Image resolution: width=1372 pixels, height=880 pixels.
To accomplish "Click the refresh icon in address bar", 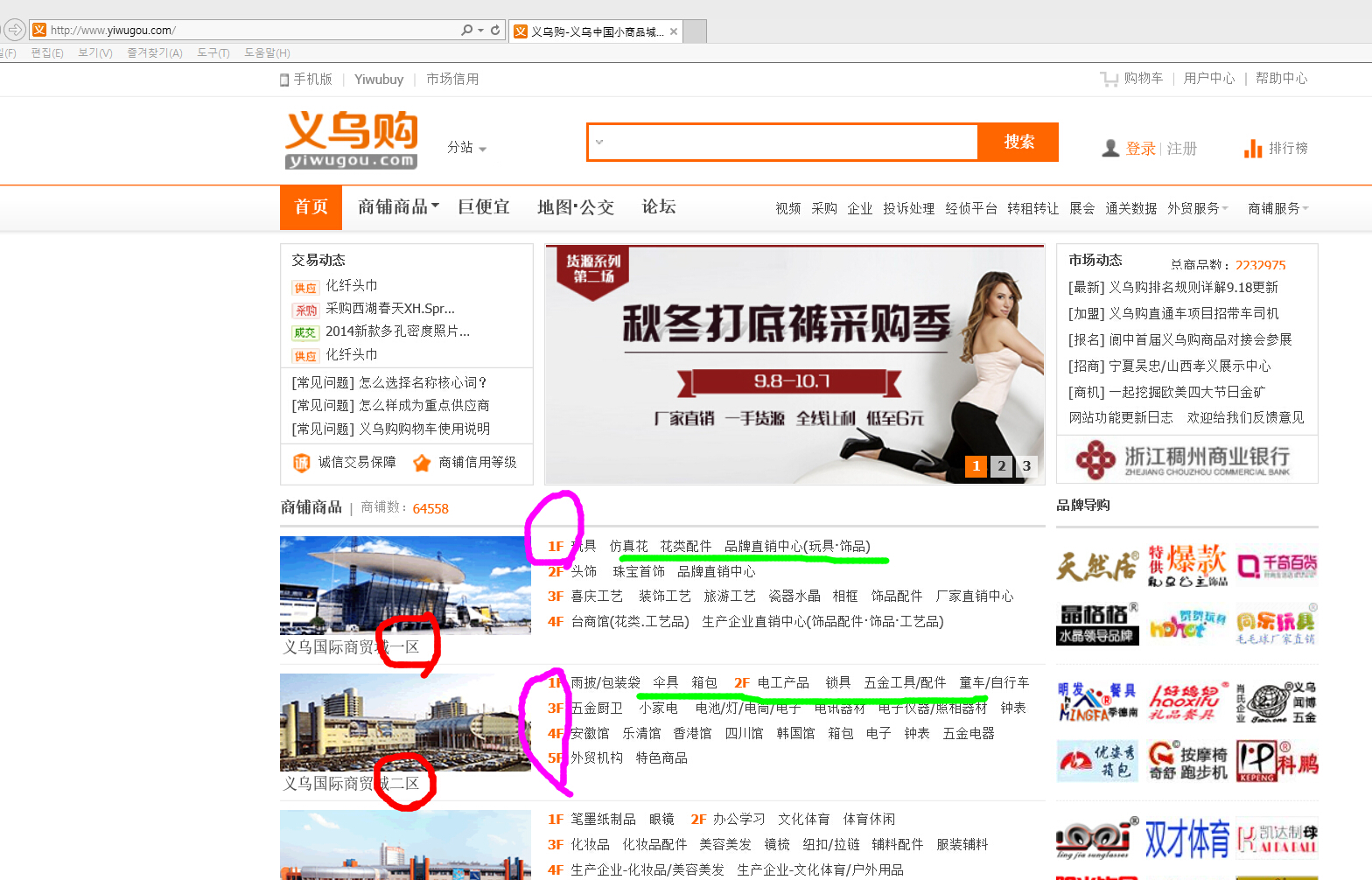I will coord(495,30).
